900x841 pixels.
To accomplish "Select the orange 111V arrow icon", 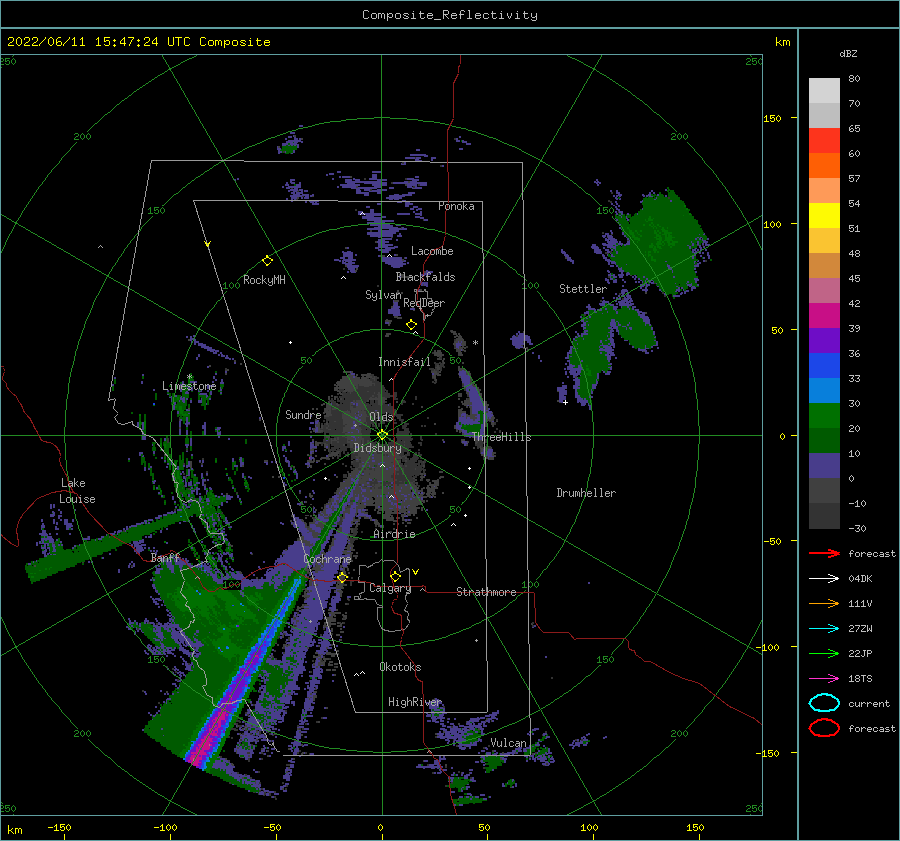I will coord(824,603).
